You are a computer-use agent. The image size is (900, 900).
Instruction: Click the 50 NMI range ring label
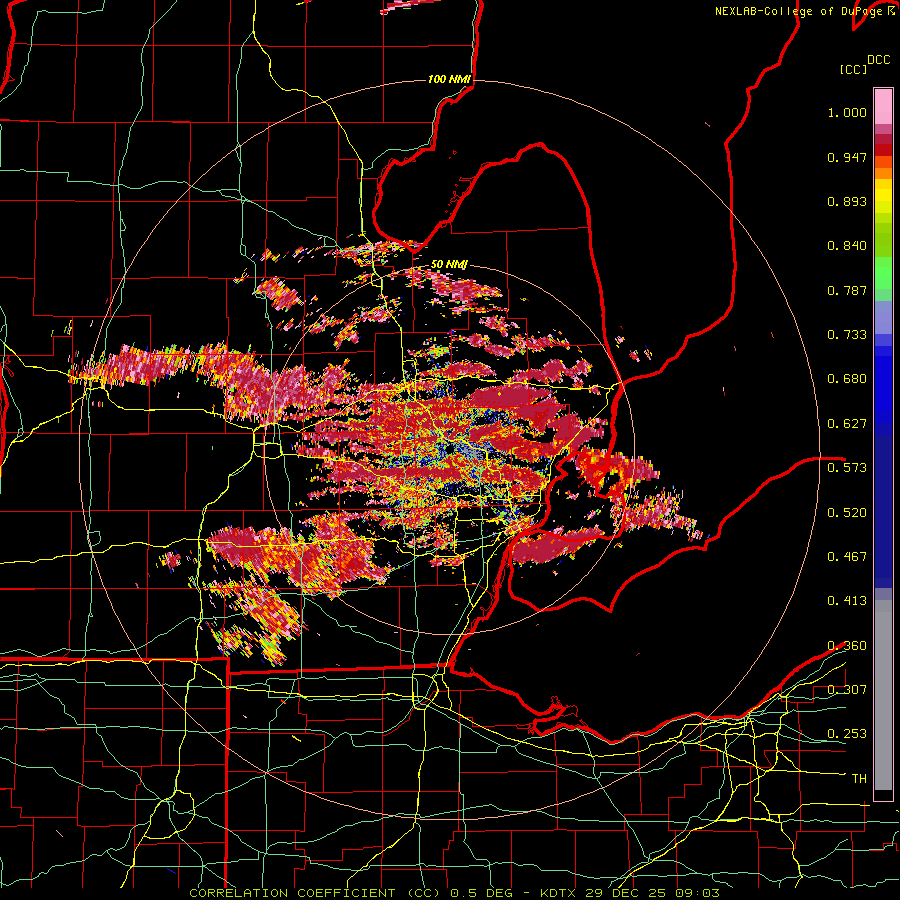tap(449, 265)
